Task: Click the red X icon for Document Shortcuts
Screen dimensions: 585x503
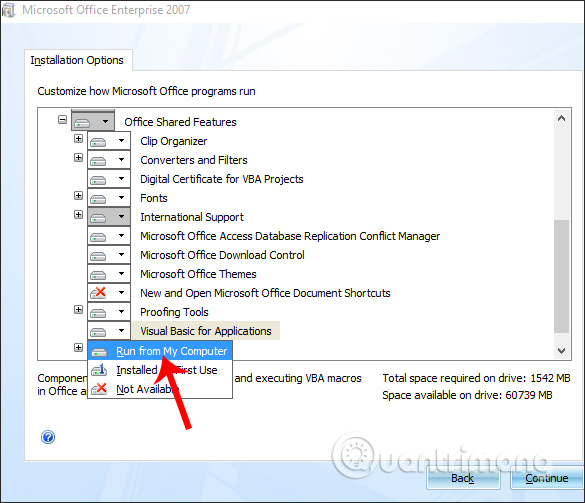Action: click(x=98, y=293)
